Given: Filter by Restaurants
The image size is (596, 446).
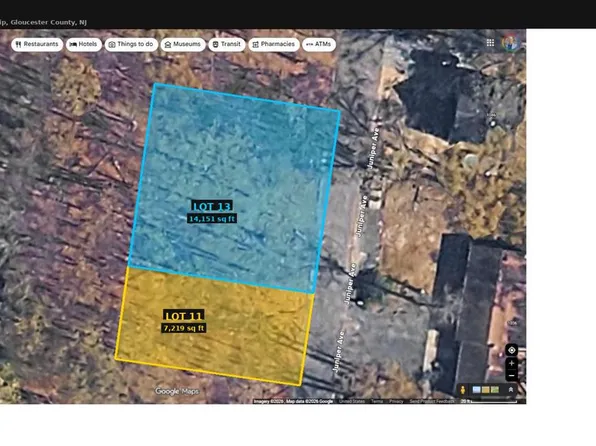Looking at the screenshot, I should pos(37,44).
